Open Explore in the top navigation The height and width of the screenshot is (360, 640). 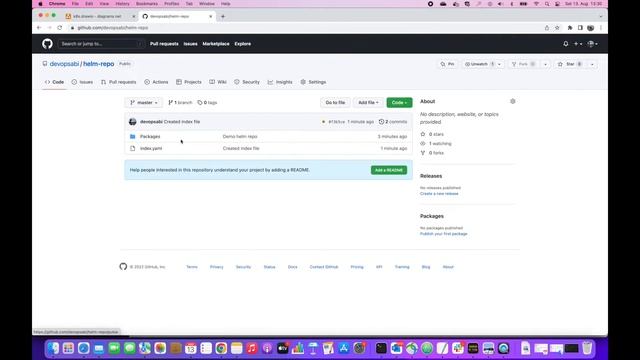point(242,44)
